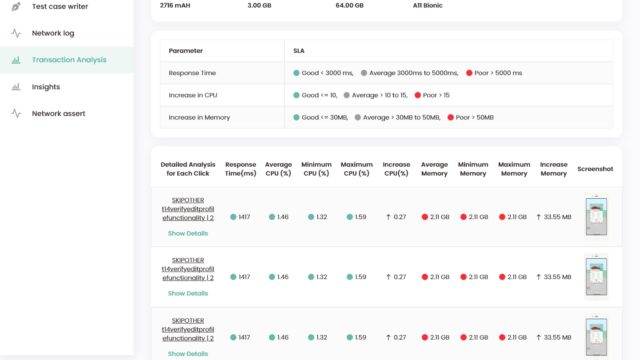Click minimum CPU 1.32 in second row
The image size is (640, 360).
322,277
